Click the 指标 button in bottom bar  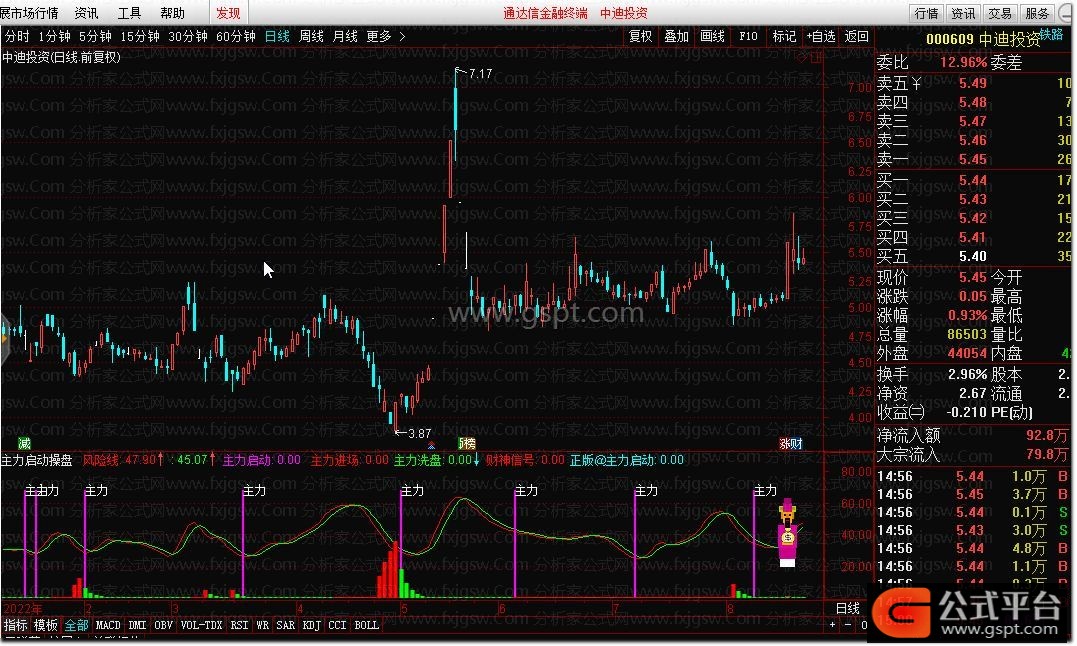[16, 625]
